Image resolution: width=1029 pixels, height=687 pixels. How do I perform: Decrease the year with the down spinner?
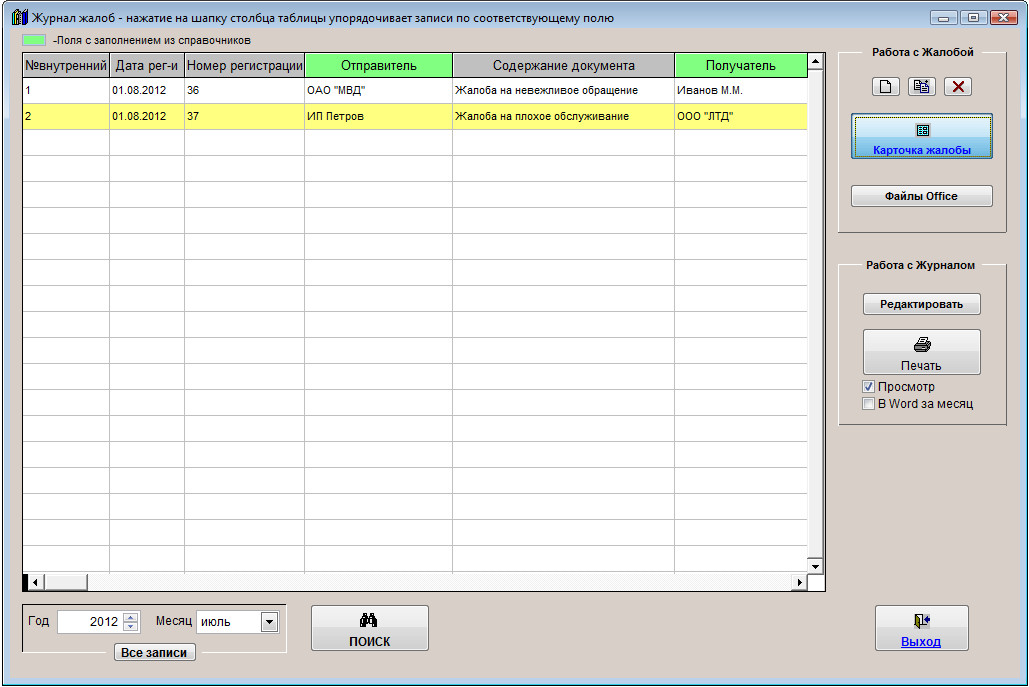tap(131, 627)
